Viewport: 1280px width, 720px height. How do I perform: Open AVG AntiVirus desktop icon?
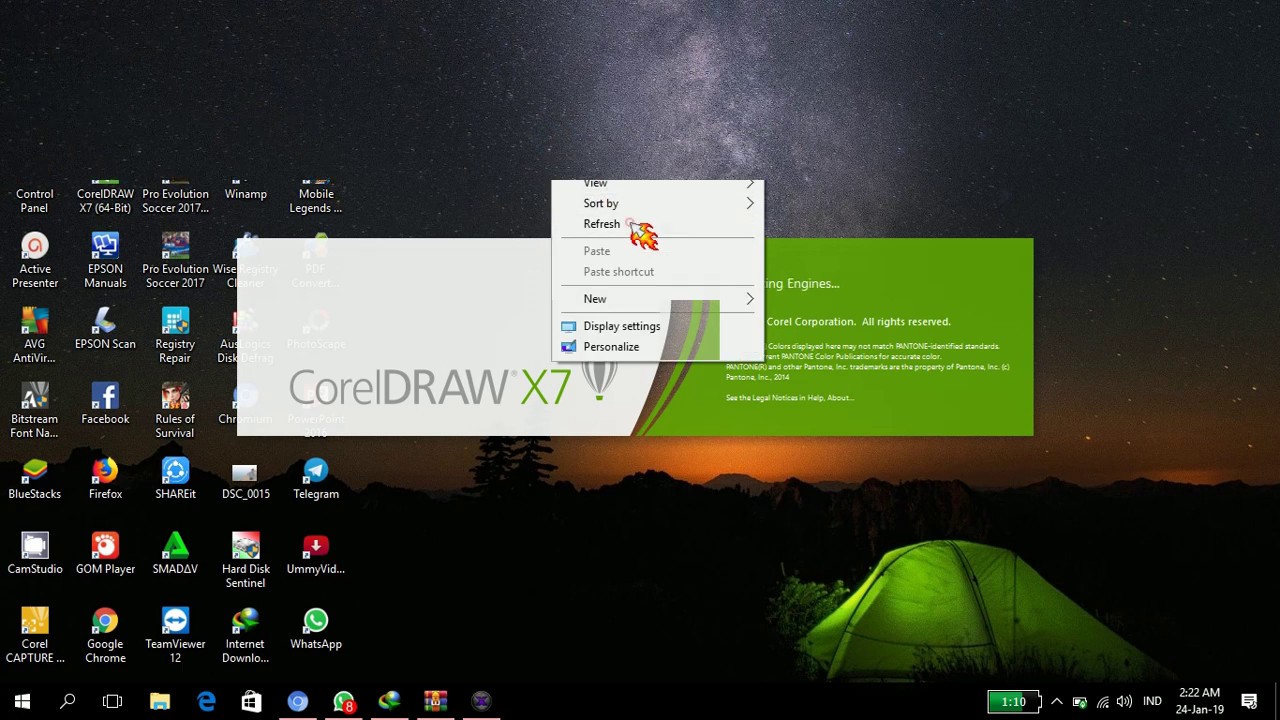tap(35, 336)
